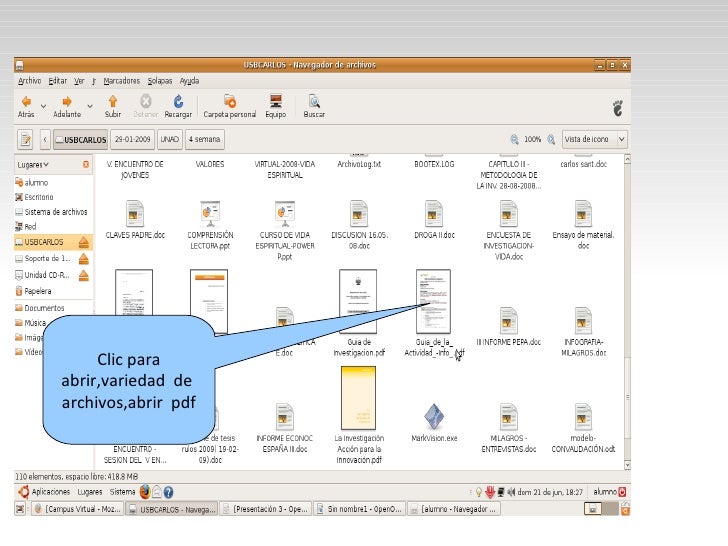
Task: Select Ensayo de material.doc file icon
Action: click(583, 214)
